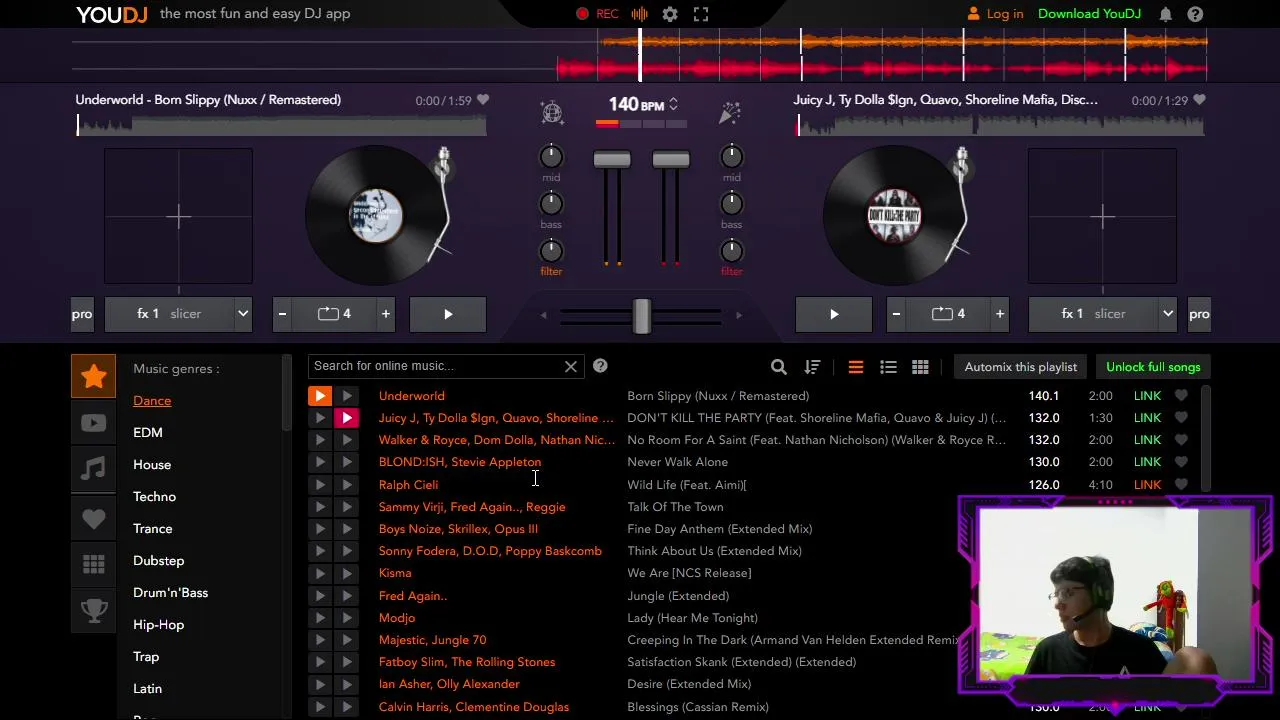1280x720 pixels.
Task: Switch to detailed list view
Action: (x=856, y=367)
